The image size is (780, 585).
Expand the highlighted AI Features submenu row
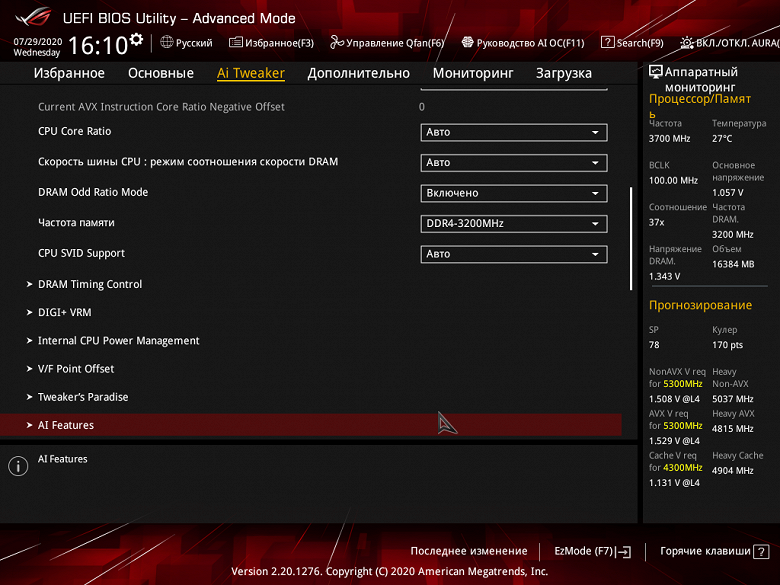click(311, 425)
